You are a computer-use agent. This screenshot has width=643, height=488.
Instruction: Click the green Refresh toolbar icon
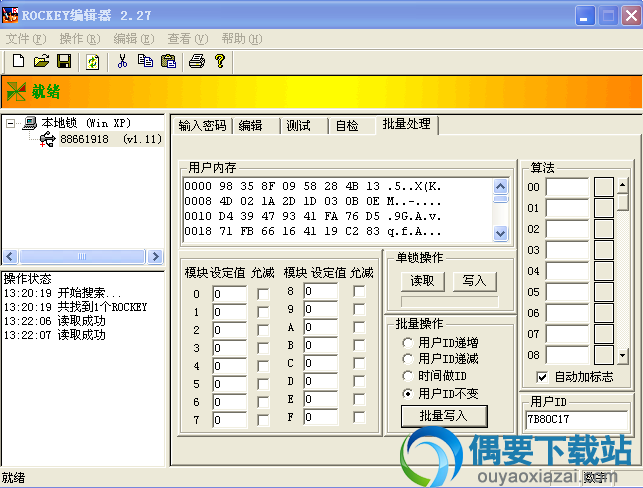(x=93, y=62)
